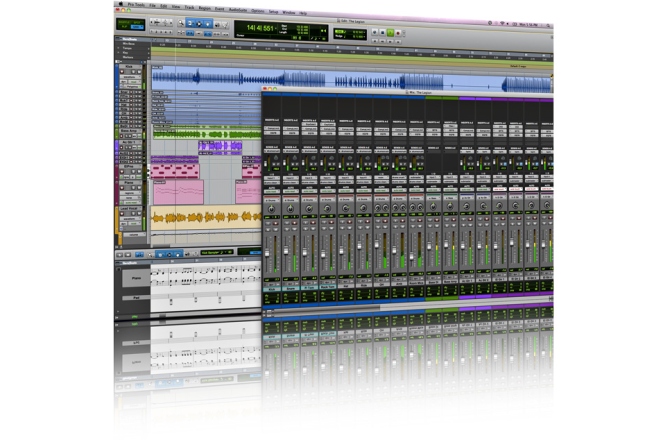
Task: Select Pad staff in score editor
Action: coord(136,298)
